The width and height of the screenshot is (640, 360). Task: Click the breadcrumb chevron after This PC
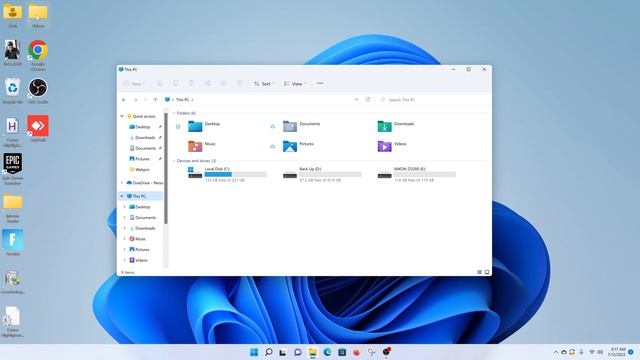193,100
